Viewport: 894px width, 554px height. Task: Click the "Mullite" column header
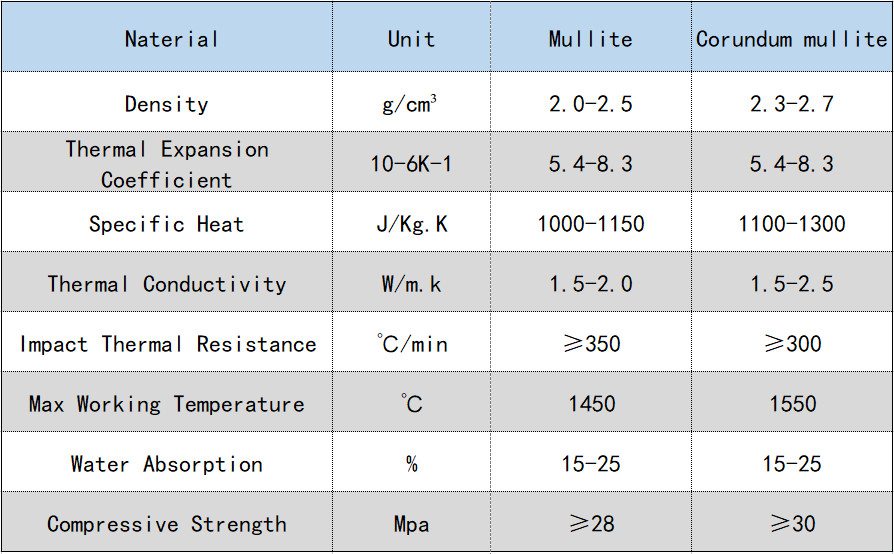590,40
